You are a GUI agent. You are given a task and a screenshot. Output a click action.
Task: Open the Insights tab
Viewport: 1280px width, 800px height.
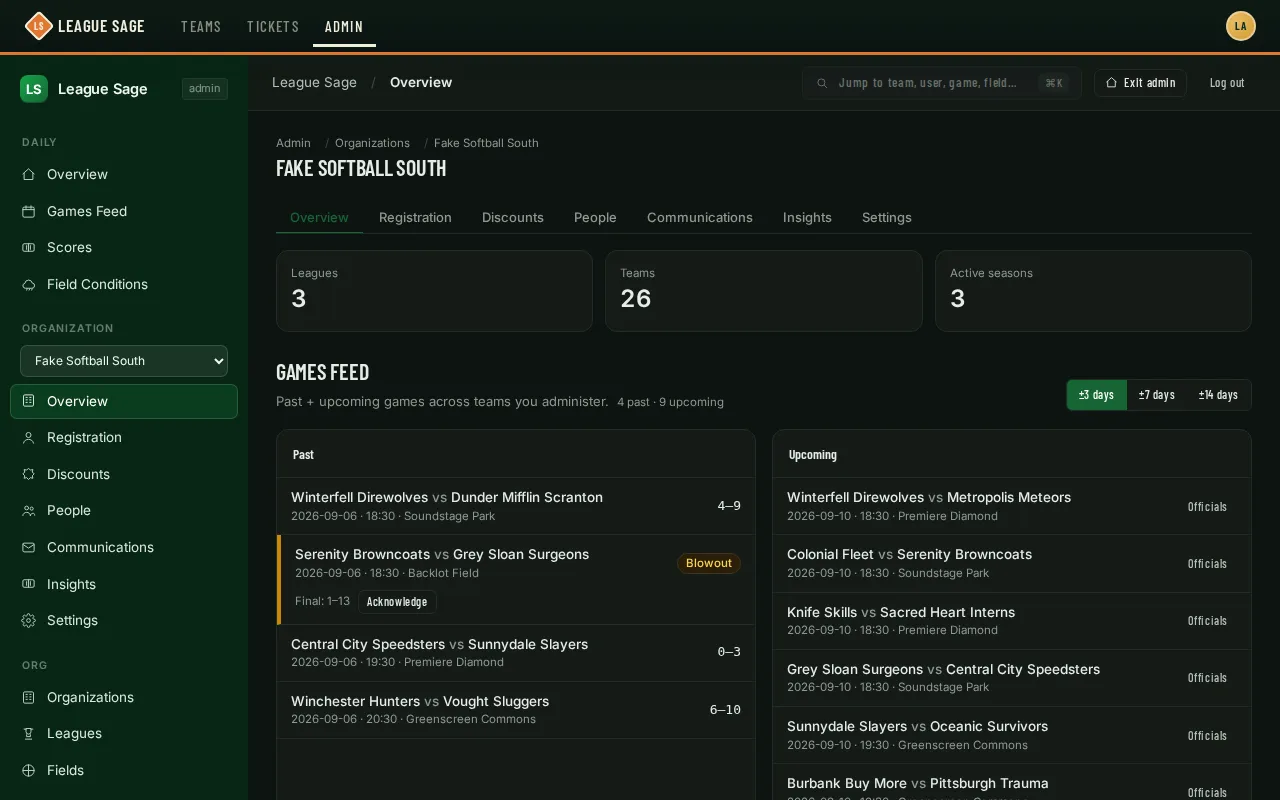807,218
